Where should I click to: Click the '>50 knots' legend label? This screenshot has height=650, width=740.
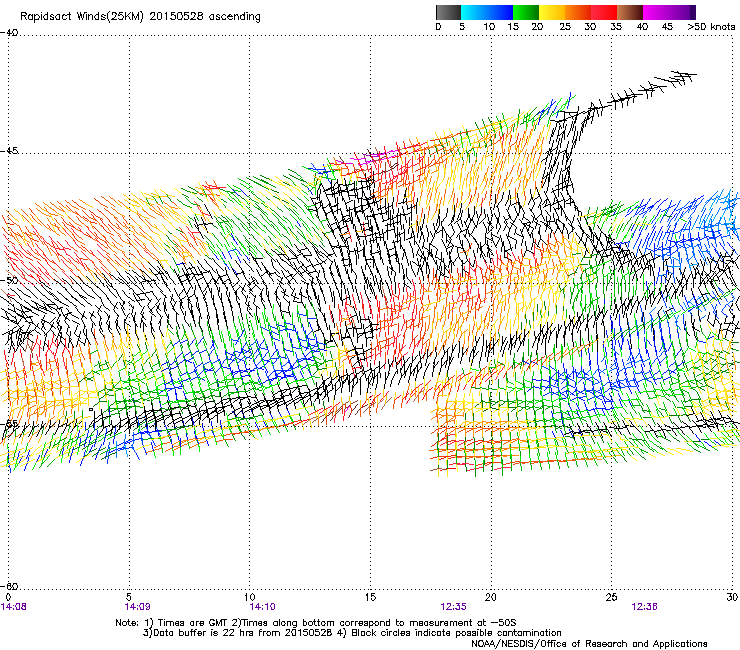(711, 27)
